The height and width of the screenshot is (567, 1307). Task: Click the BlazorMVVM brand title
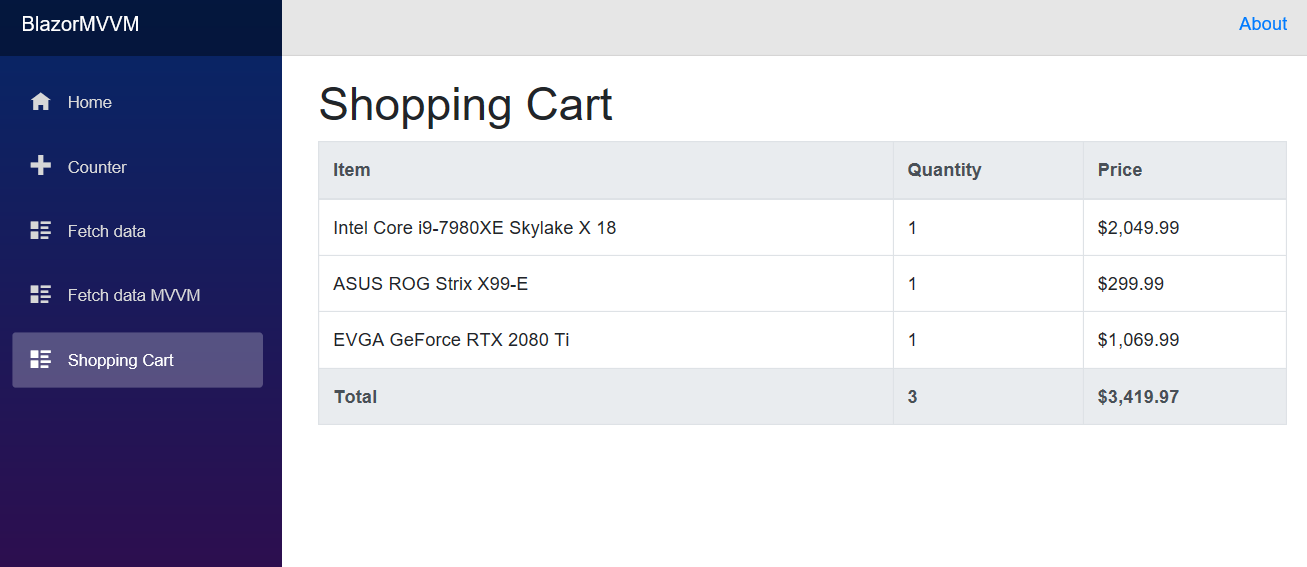[x=80, y=24]
